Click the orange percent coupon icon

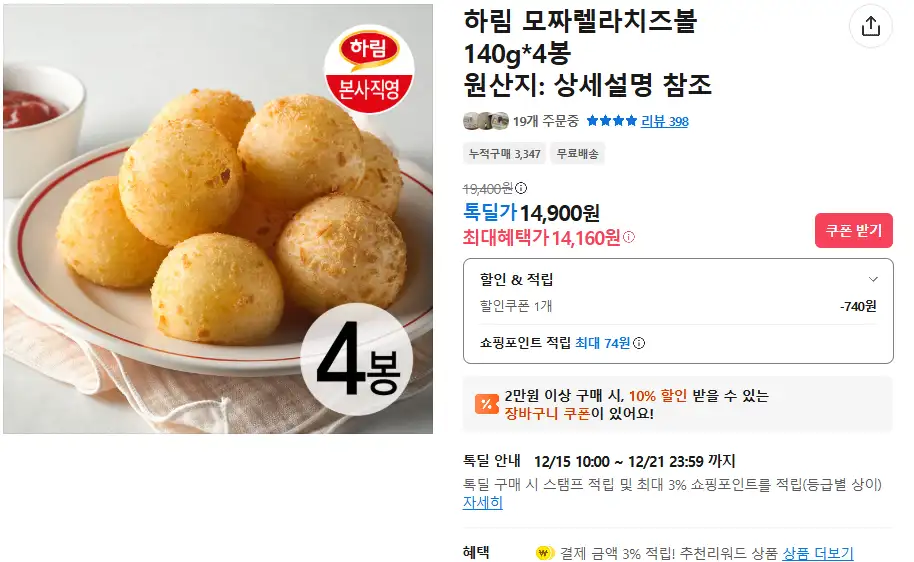tap(487, 404)
